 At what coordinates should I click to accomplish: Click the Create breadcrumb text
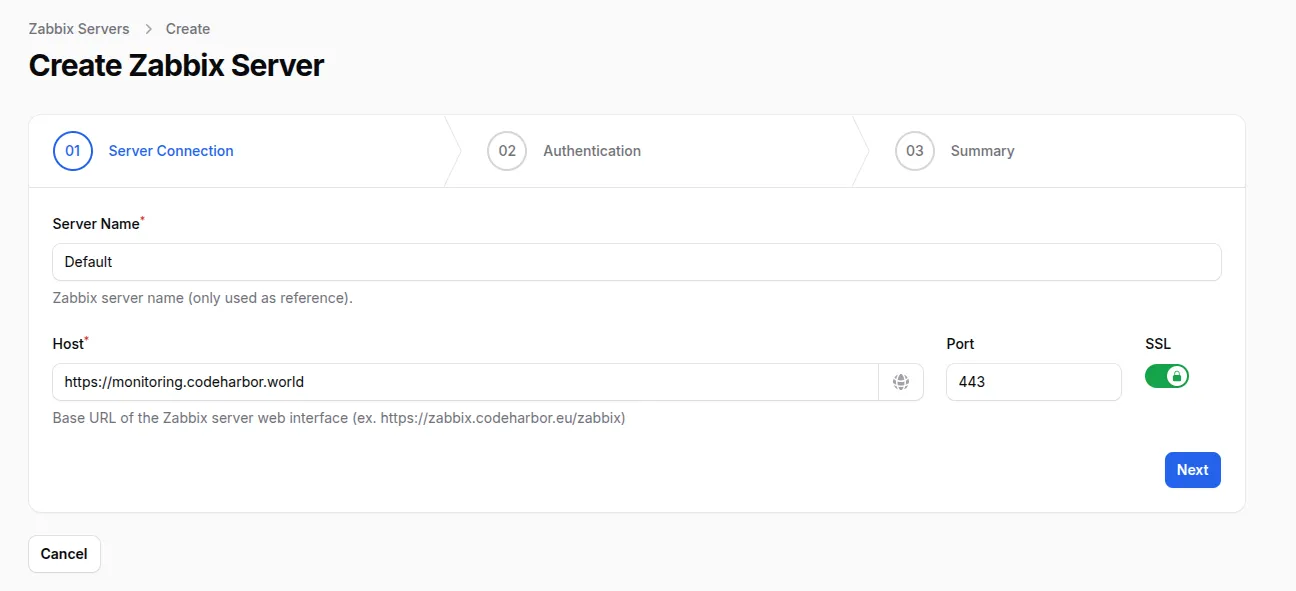[188, 29]
